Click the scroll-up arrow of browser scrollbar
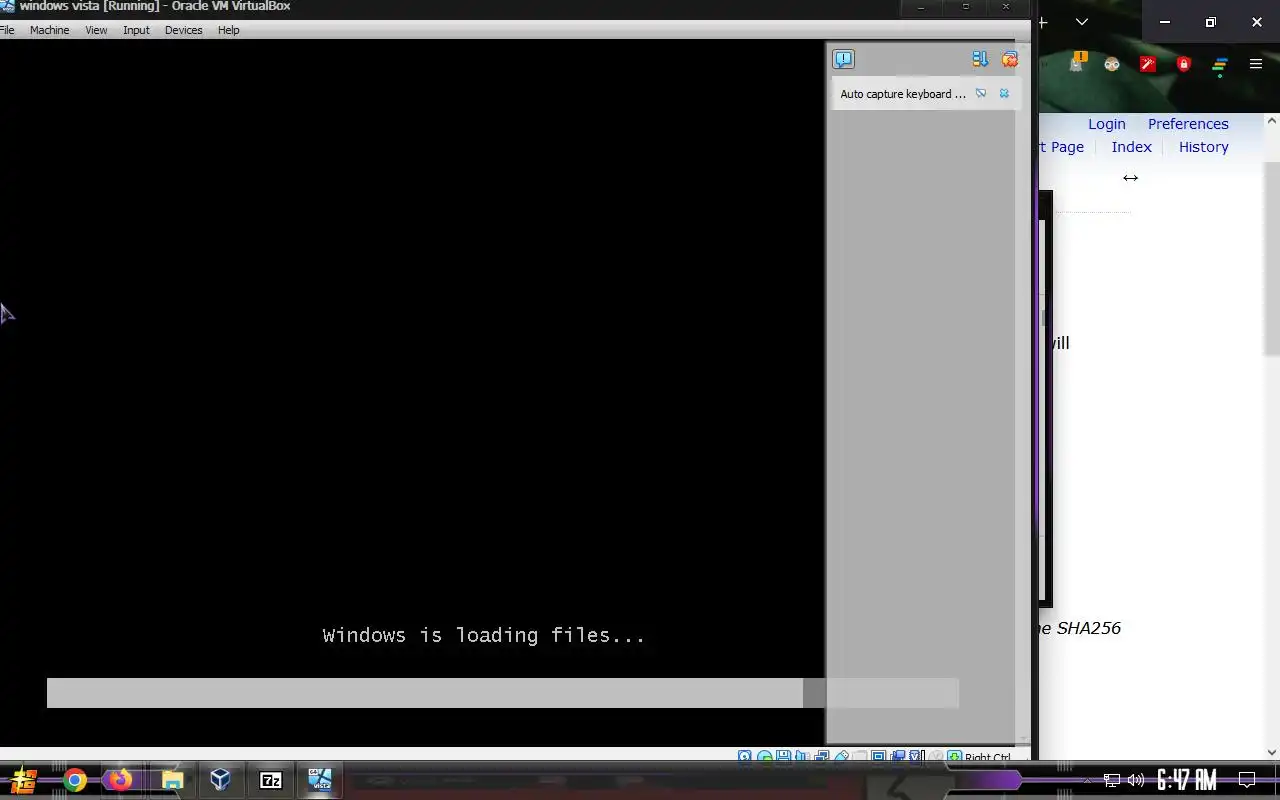The height and width of the screenshot is (800, 1280). click(1272, 121)
